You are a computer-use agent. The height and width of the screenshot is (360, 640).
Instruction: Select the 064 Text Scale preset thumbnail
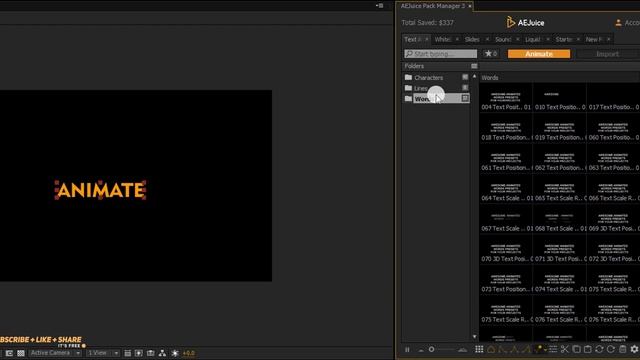(x=506, y=189)
